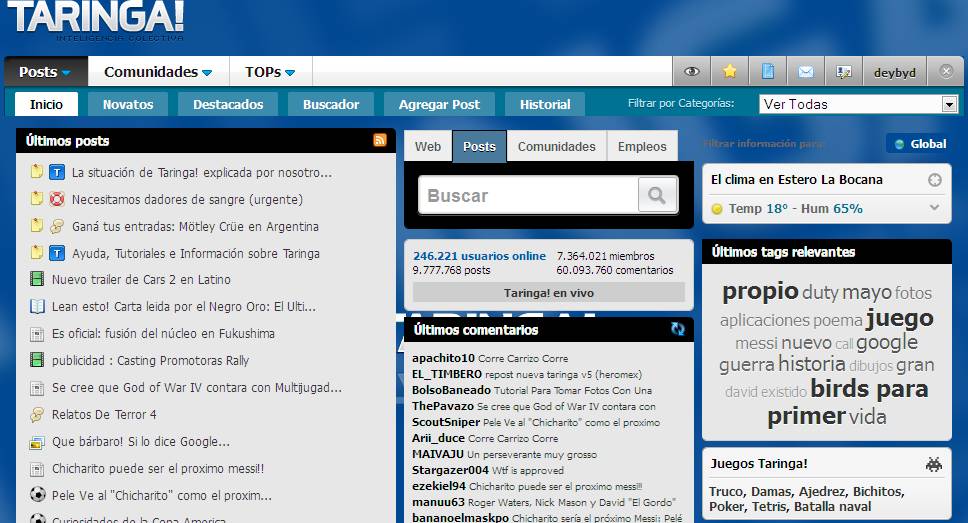The height and width of the screenshot is (523, 968).
Task: Open the TOPs dropdown menu
Action: coord(270,72)
